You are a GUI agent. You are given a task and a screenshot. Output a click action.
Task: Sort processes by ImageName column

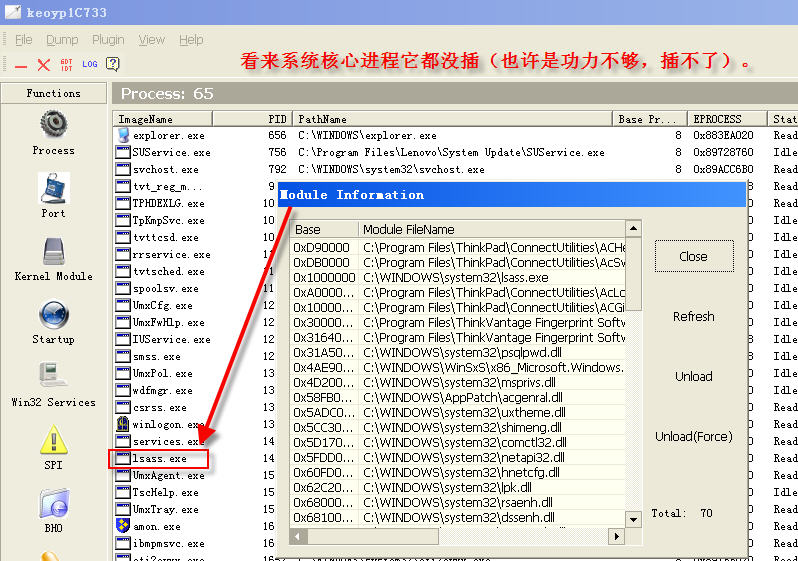point(162,119)
